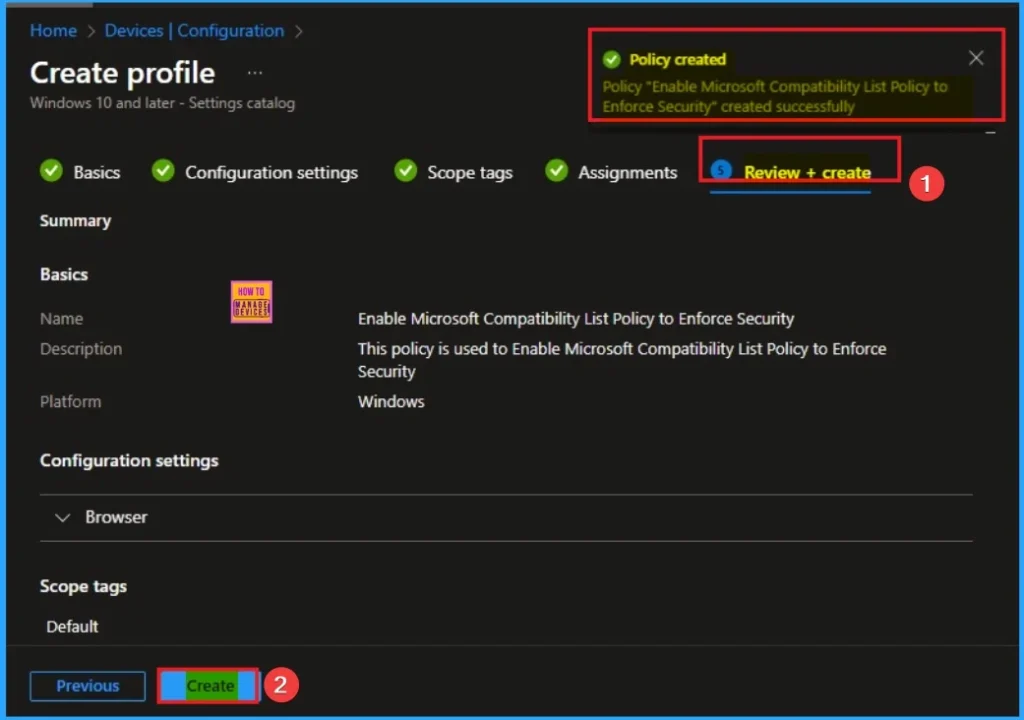The width and height of the screenshot is (1024, 720).
Task: Click the Platform value Windows
Action: (391, 402)
